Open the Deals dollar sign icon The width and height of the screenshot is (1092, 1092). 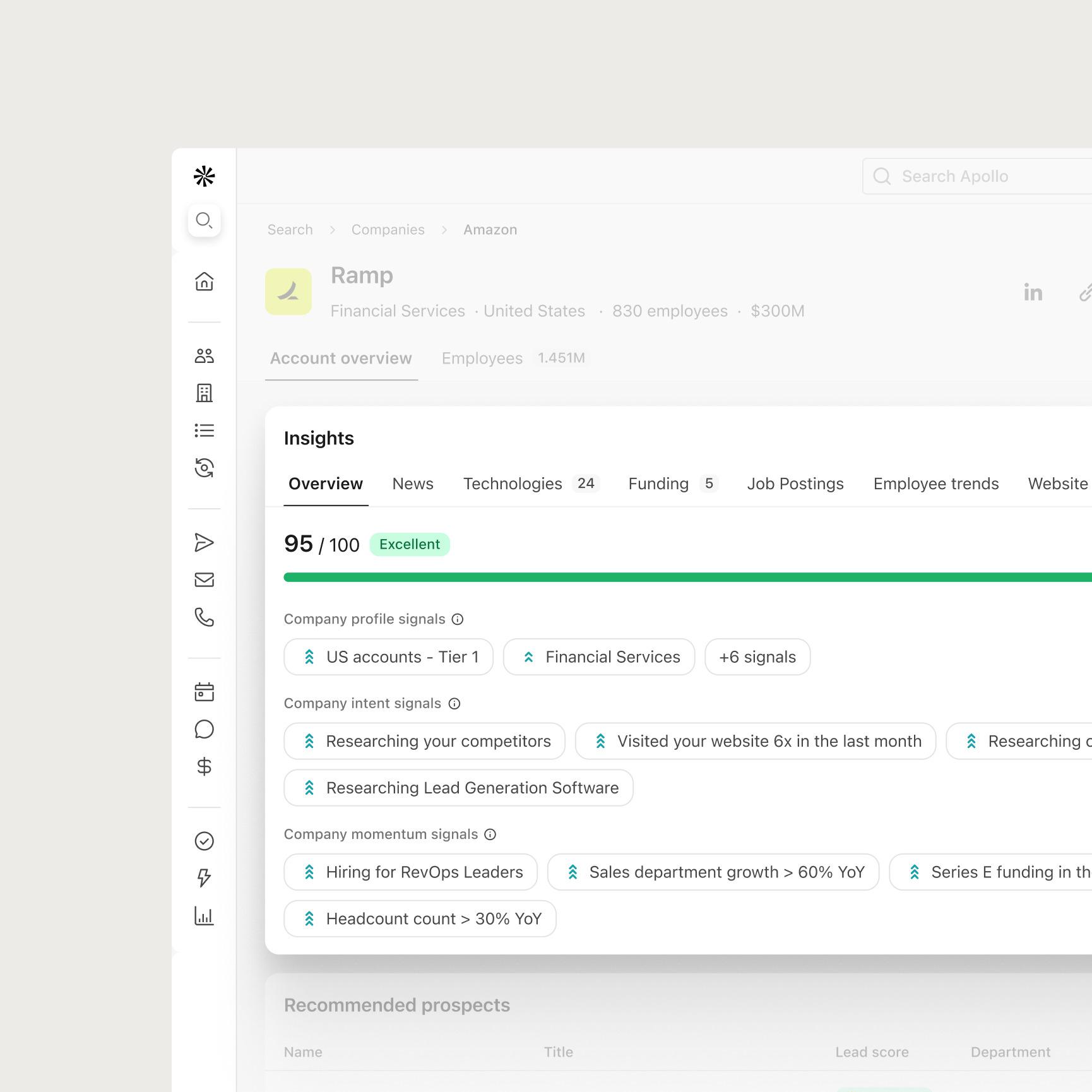point(204,766)
